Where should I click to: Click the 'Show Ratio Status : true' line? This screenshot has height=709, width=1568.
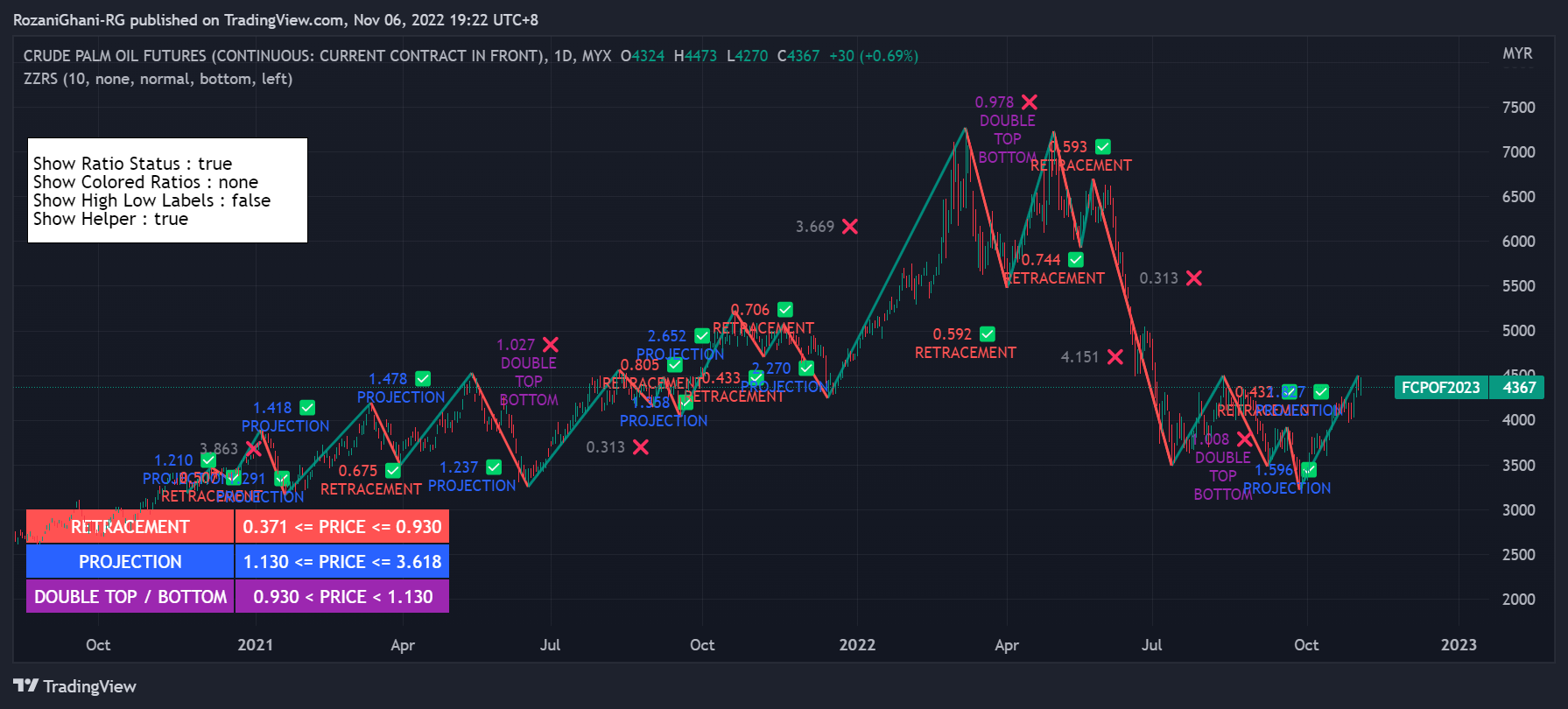pos(132,164)
